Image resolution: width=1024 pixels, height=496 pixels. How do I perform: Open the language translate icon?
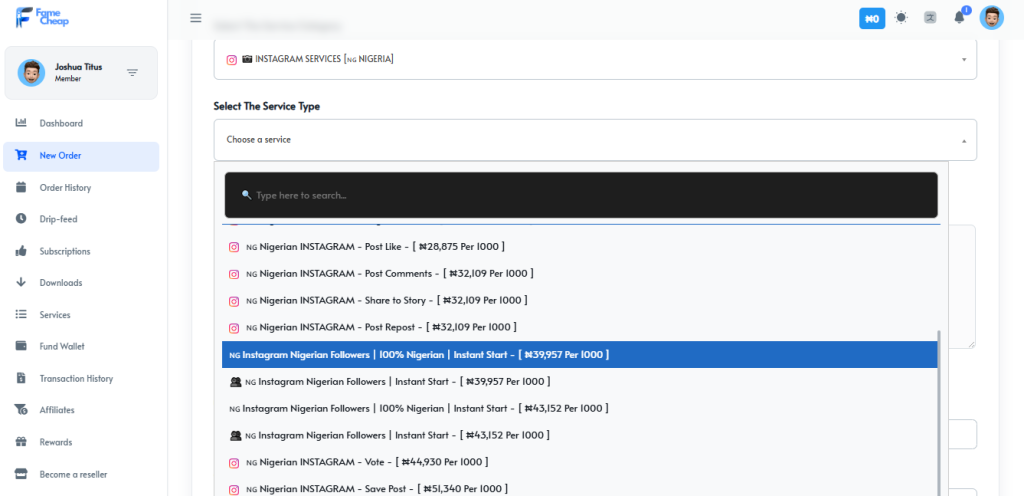pos(930,18)
